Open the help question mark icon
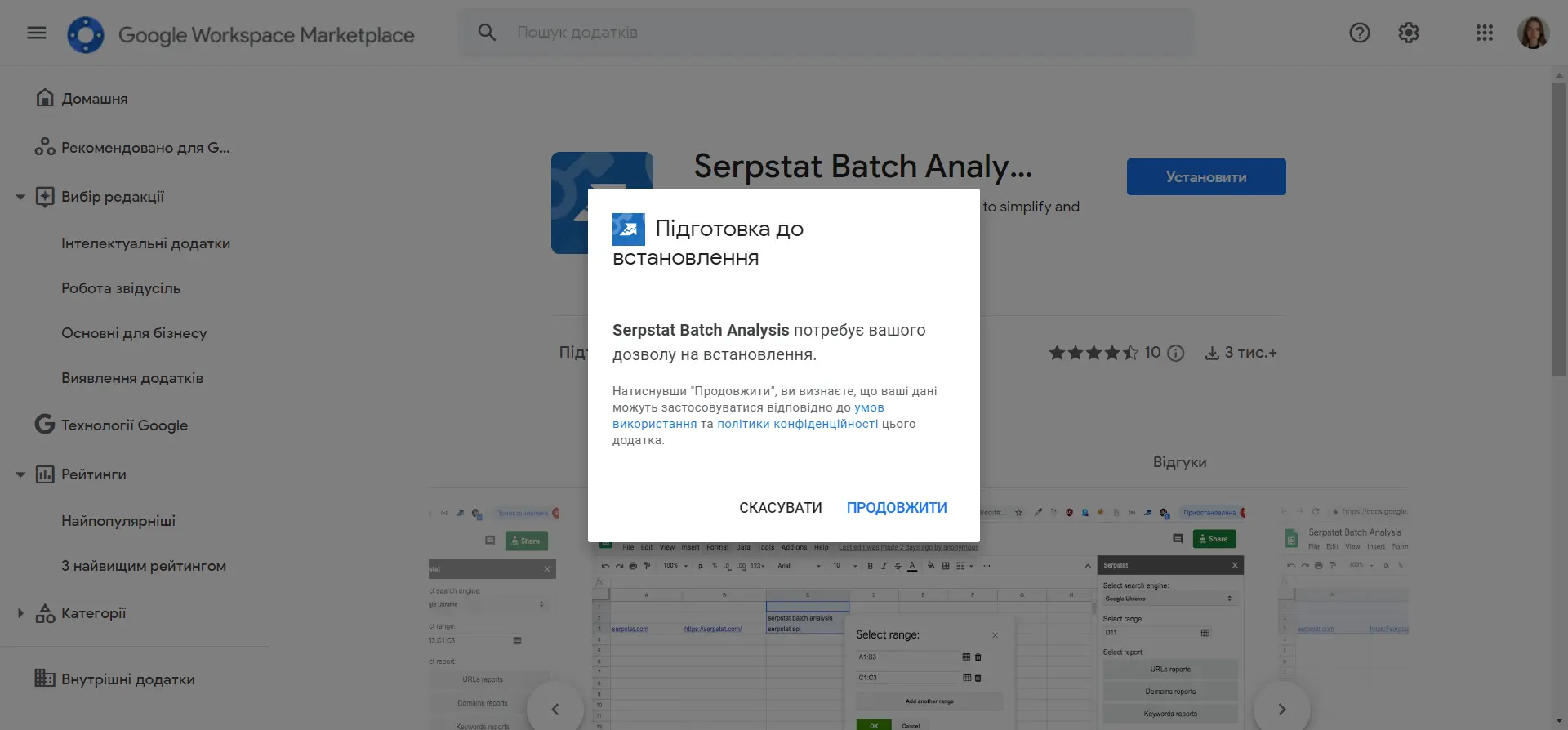The image size is (1568, 730). coord(1360,33)
